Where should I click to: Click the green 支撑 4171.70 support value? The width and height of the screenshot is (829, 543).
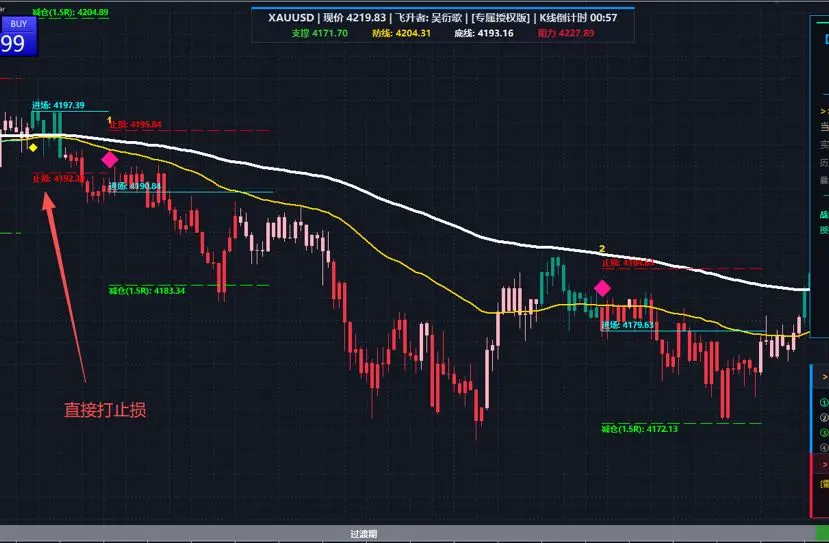click(319, 33)
